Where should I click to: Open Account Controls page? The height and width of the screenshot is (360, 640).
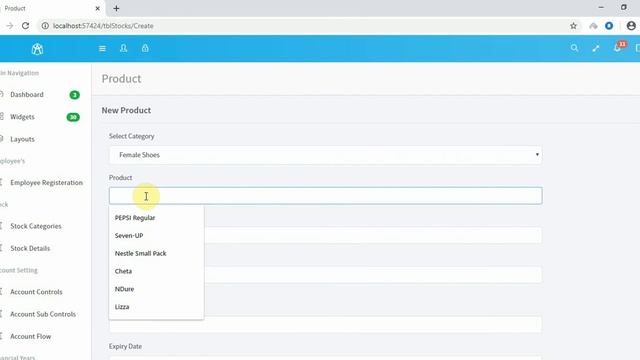pos(36,292)
